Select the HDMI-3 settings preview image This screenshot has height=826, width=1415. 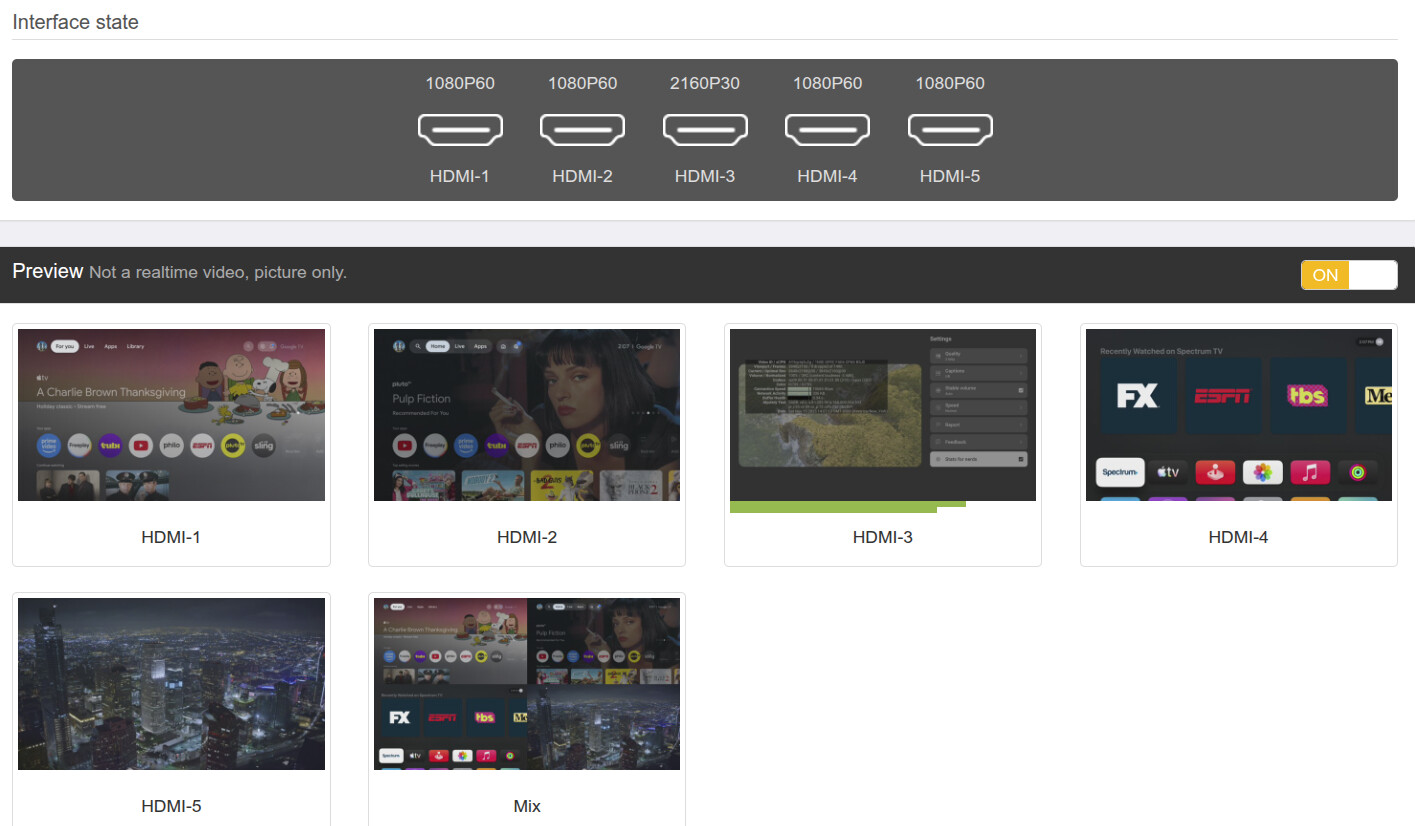[x=882, y=415]
